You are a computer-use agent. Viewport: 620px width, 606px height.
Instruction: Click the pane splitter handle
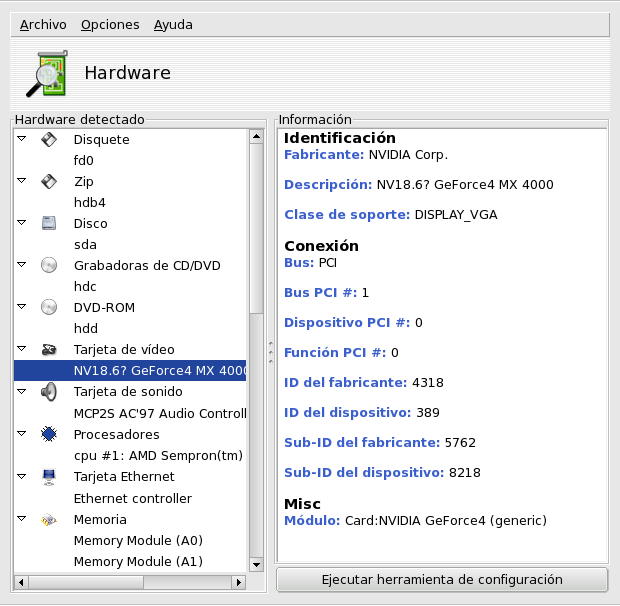coord(271,352)
